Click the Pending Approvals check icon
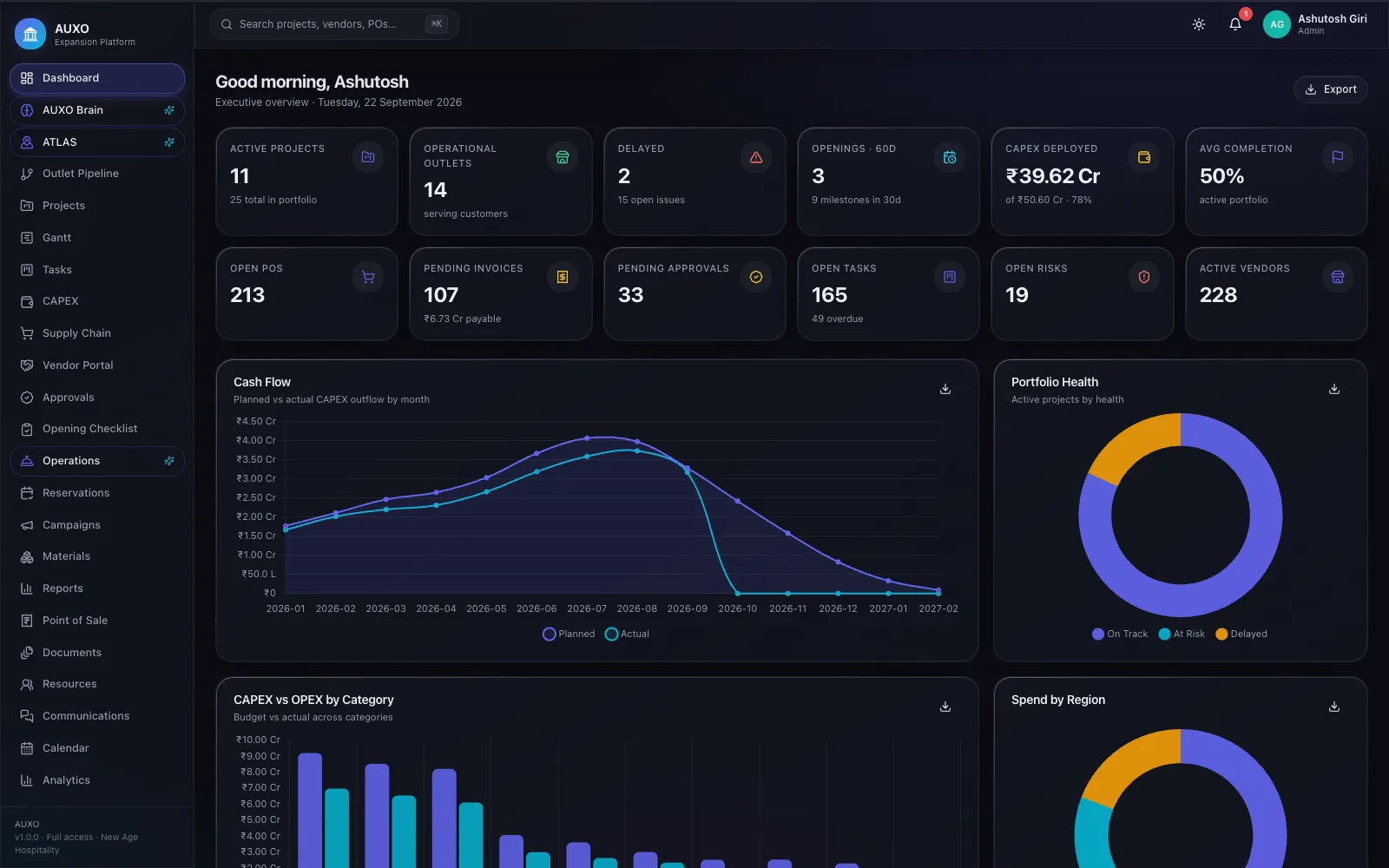 click(x=756, y=277)
